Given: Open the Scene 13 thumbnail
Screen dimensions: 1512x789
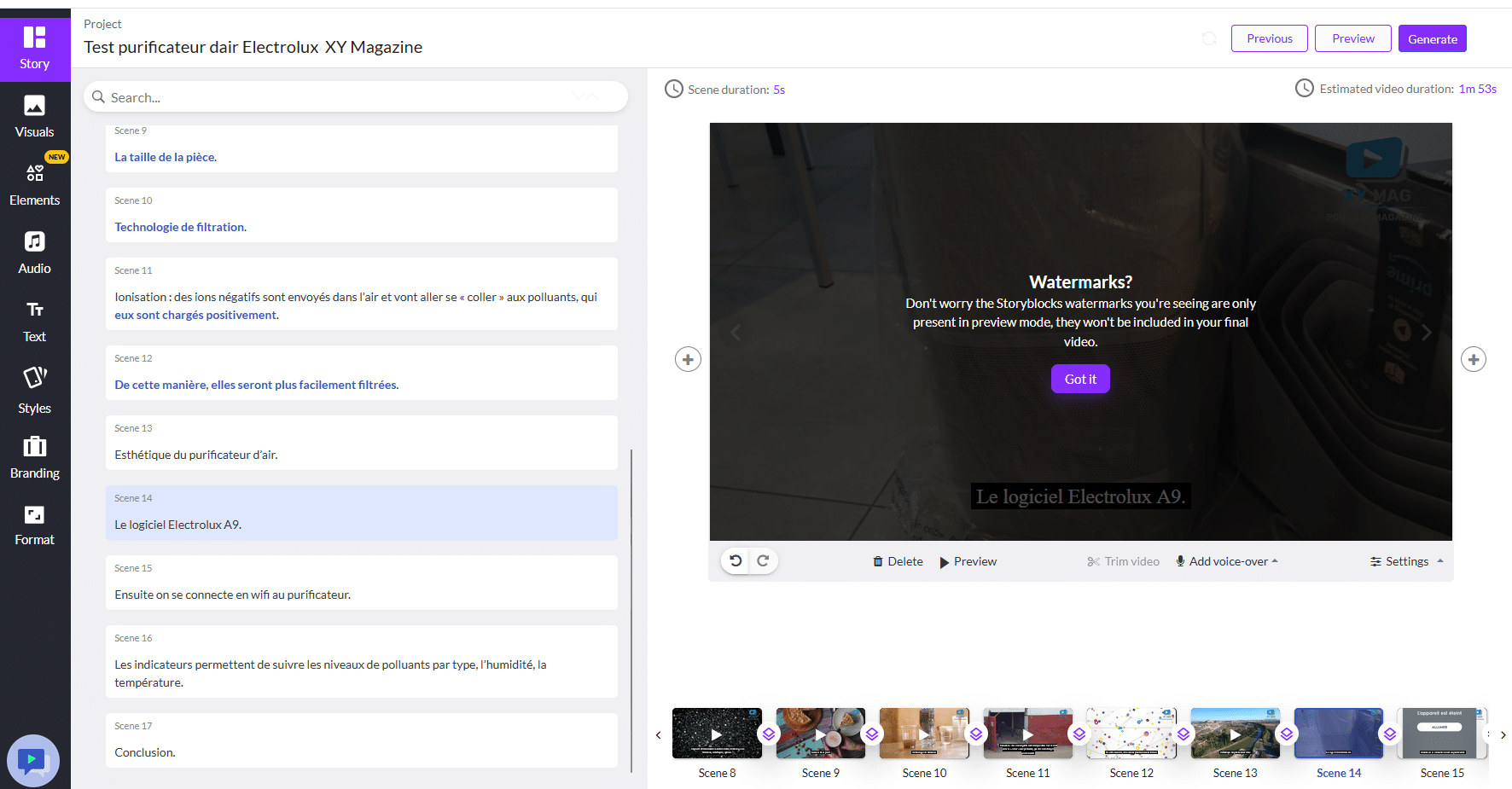Looking at the screenshot, I should tap(1236, 734).
